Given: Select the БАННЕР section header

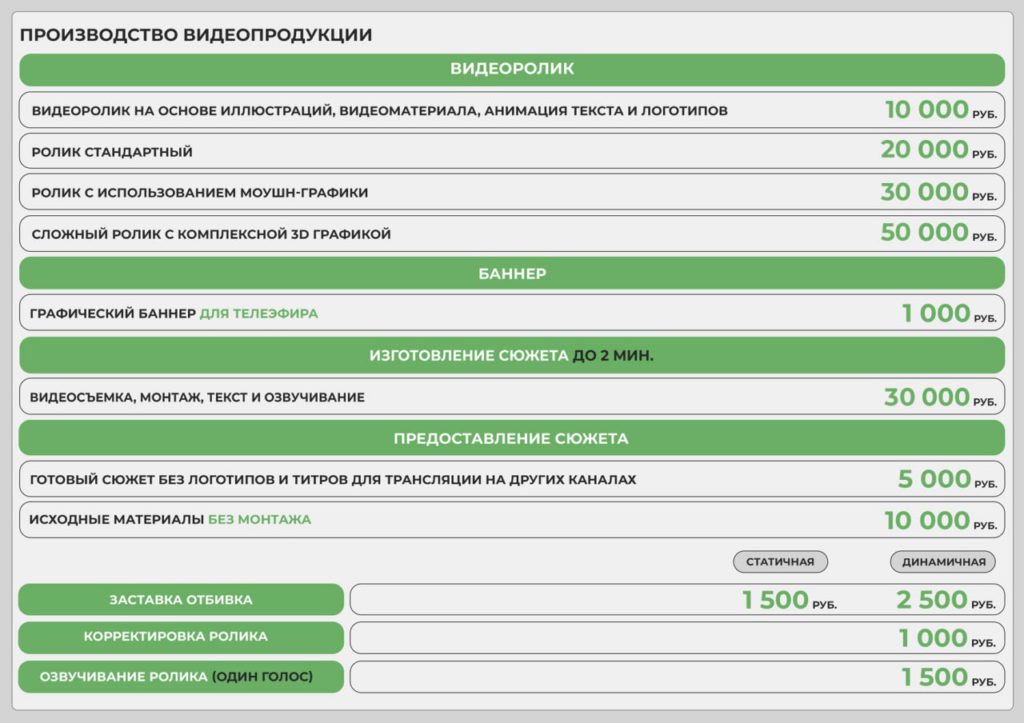Looking at the screenshot, I should pos(511,273).
